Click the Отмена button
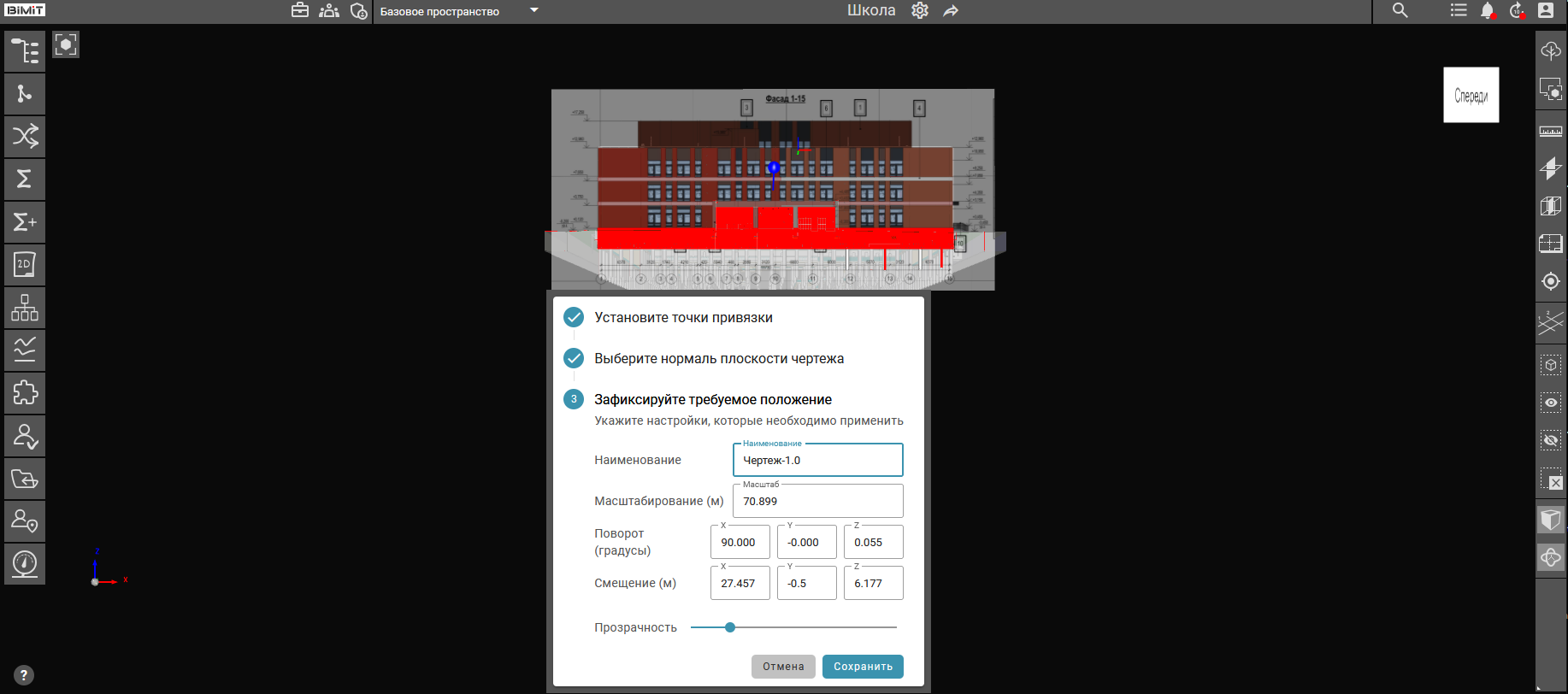Screen dimensions: 1568x694 pos(783,667)
